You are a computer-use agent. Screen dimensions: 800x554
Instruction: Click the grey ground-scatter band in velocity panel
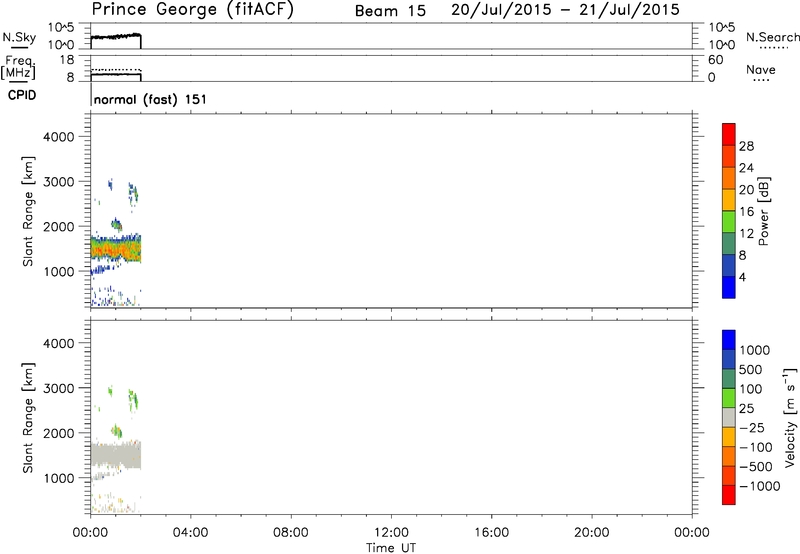point(116,456)
